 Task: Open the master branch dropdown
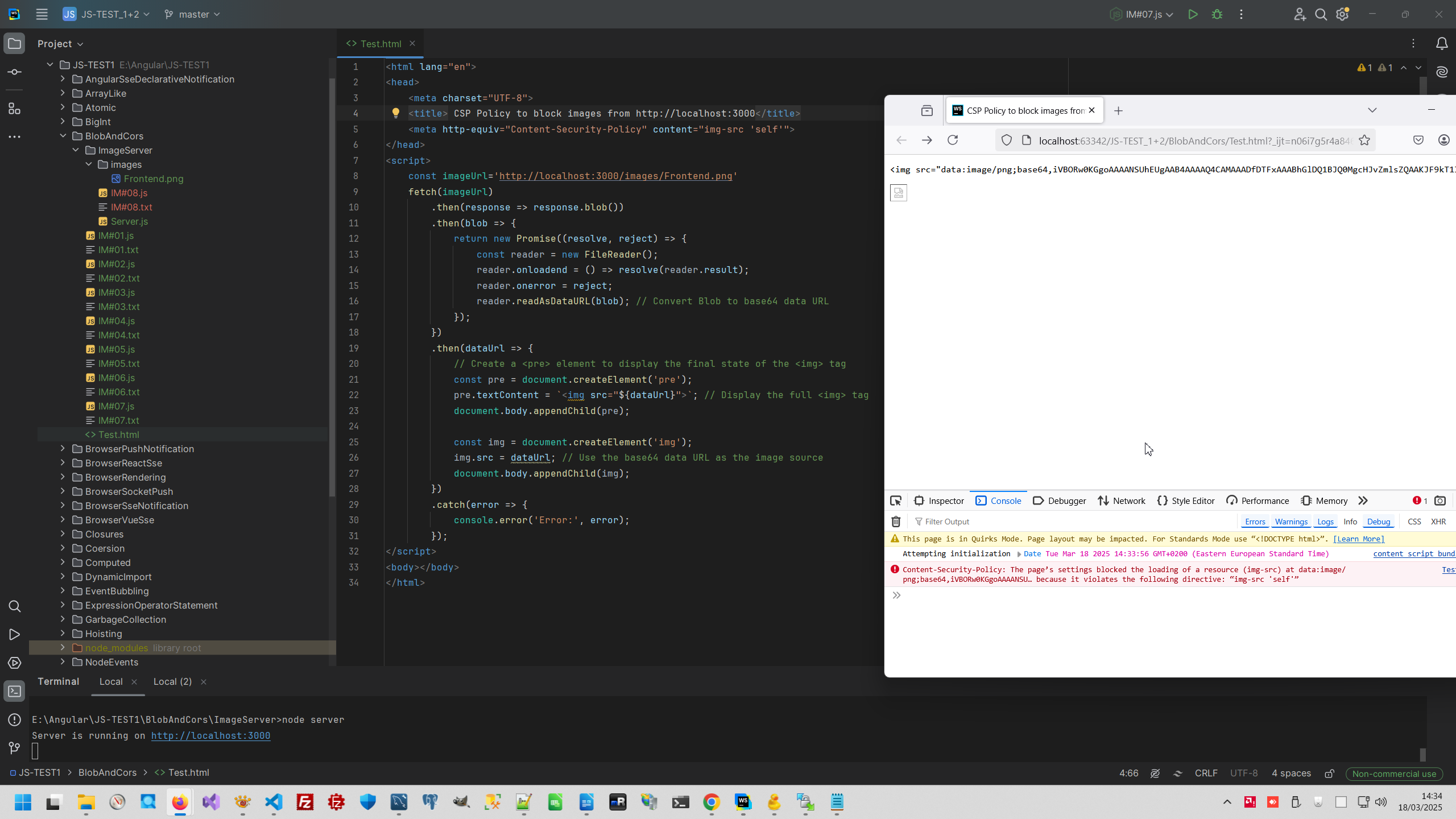click(x=192, y=14)
